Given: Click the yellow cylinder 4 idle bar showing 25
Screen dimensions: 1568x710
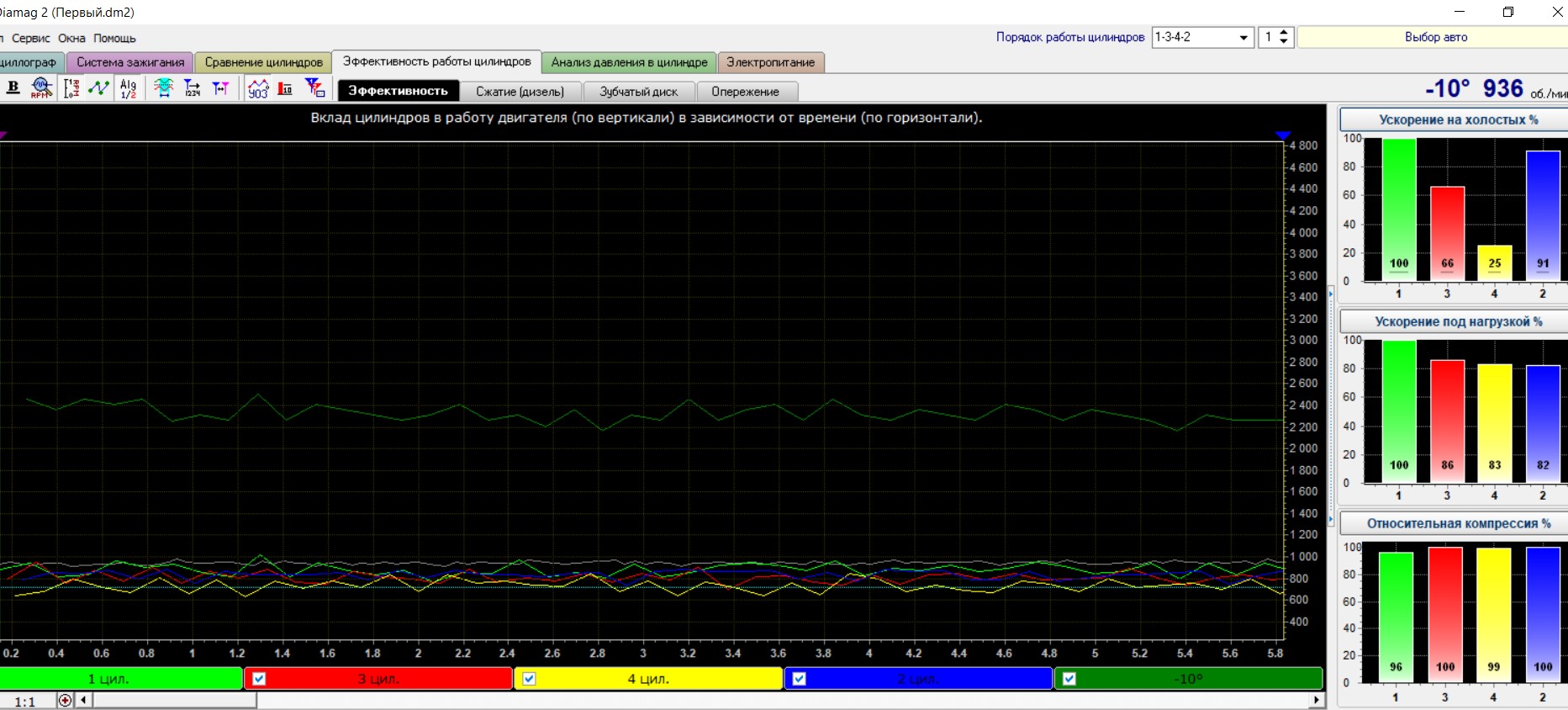Looking at the screenshot, I should pyautogui.click(x=1495, y=263).
